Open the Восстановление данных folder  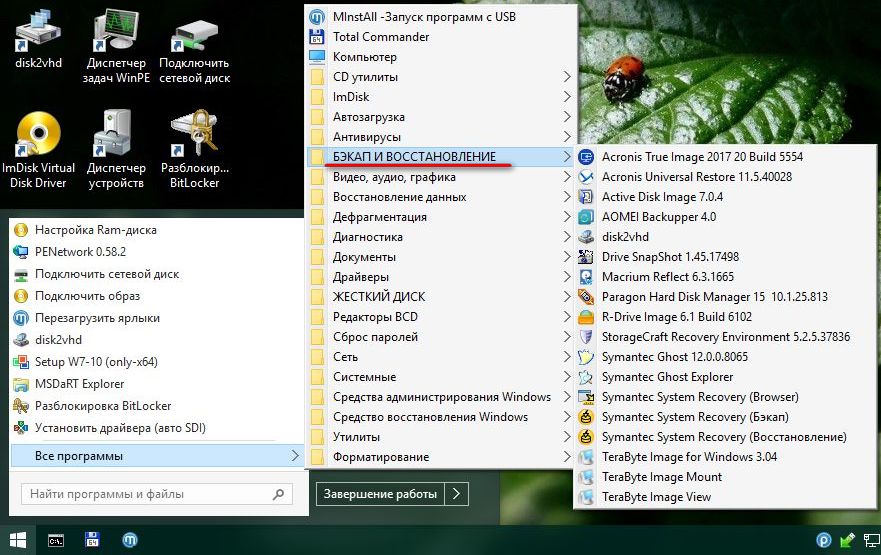pos(440,197)
